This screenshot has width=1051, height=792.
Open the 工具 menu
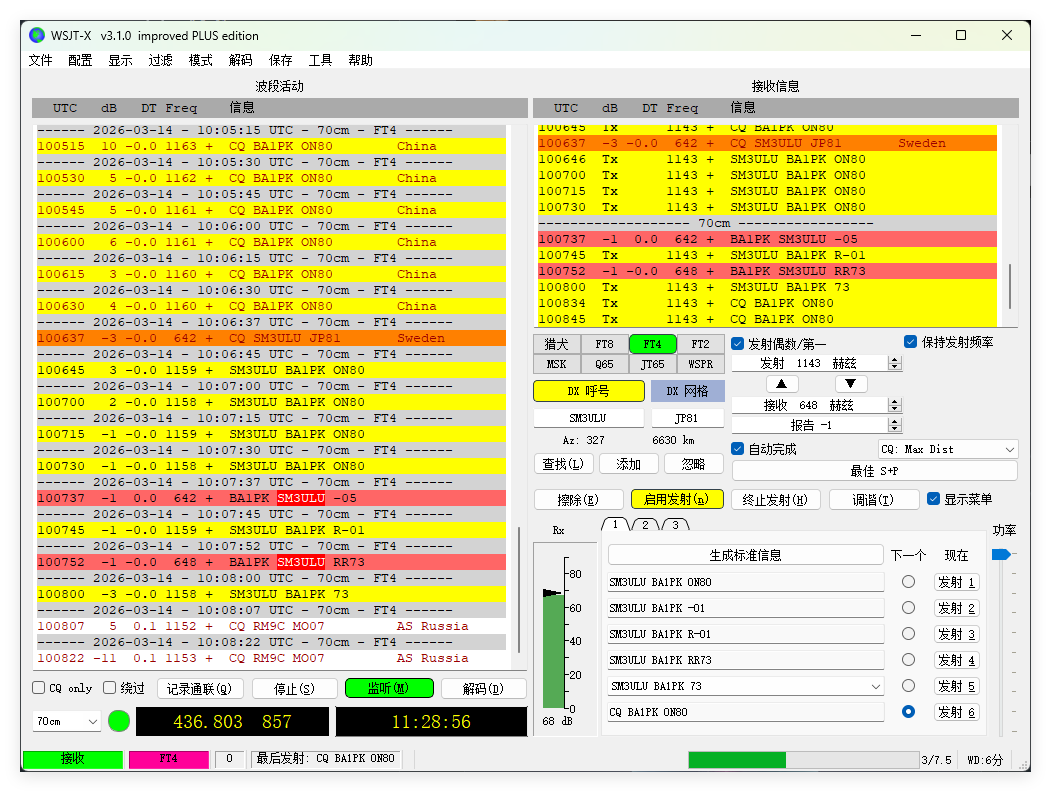click(320, 60)
